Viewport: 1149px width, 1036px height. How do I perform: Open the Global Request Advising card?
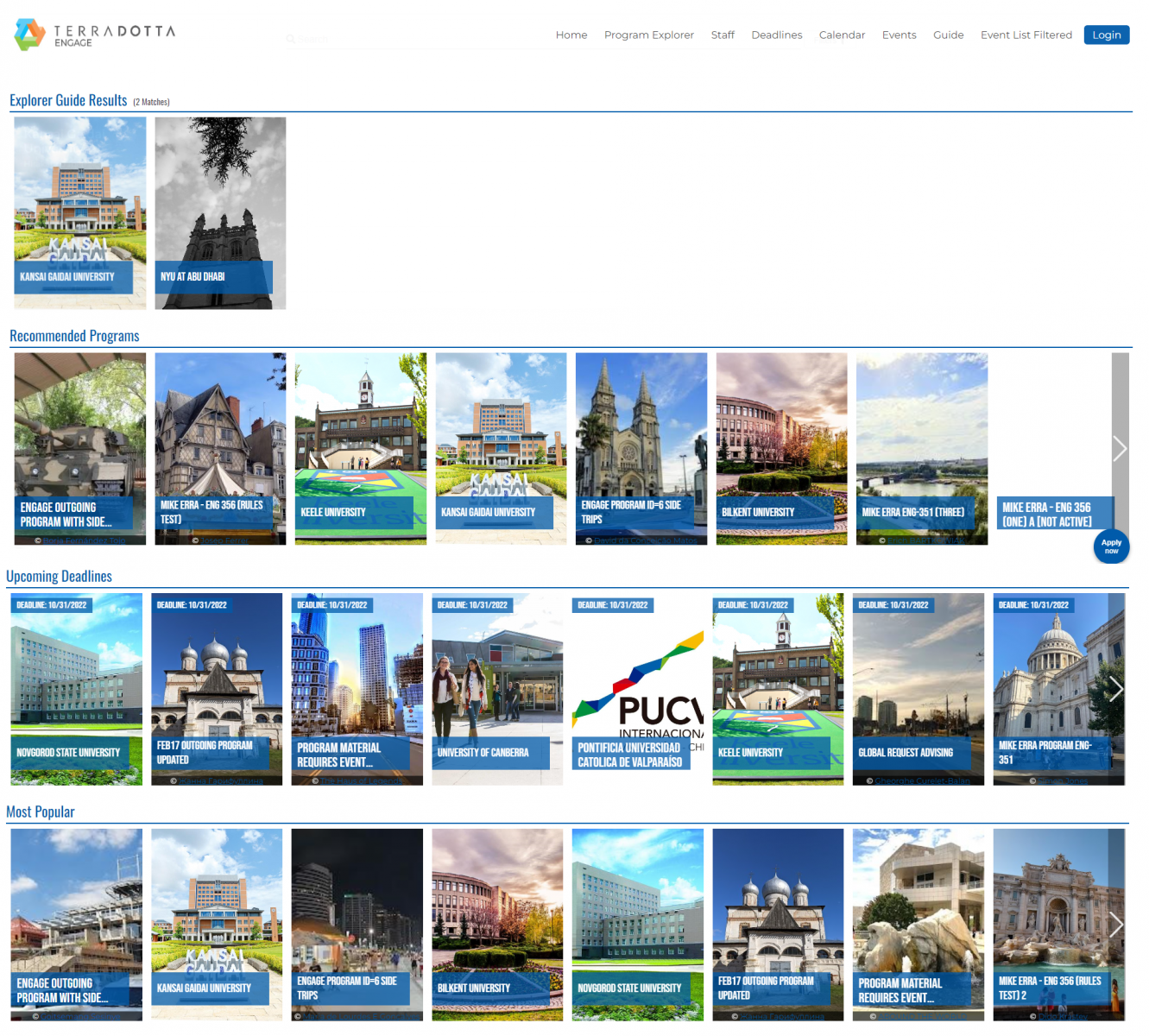tap(919, 689)
